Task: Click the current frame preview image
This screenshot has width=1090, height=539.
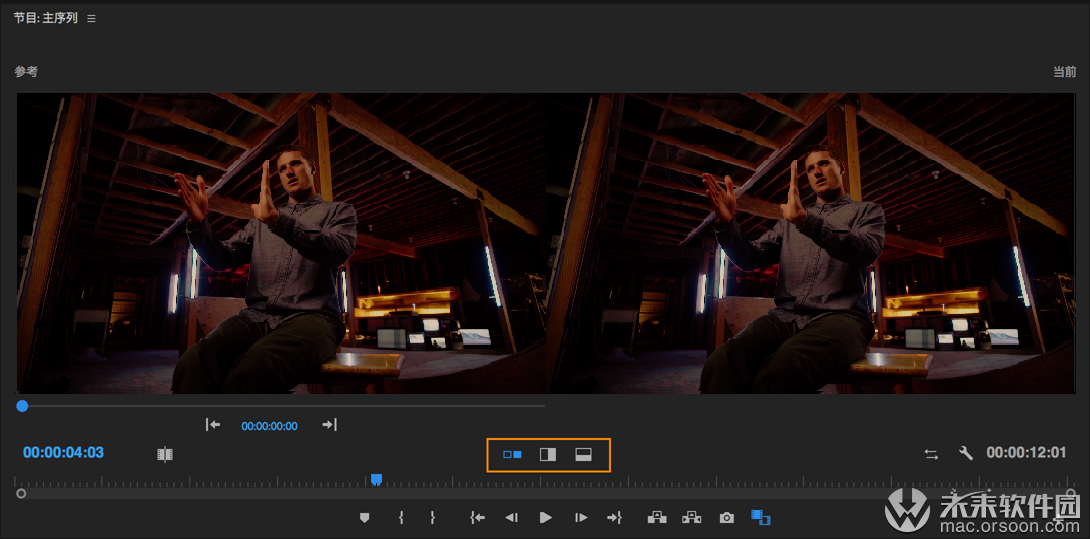Action: click(811, 243)
